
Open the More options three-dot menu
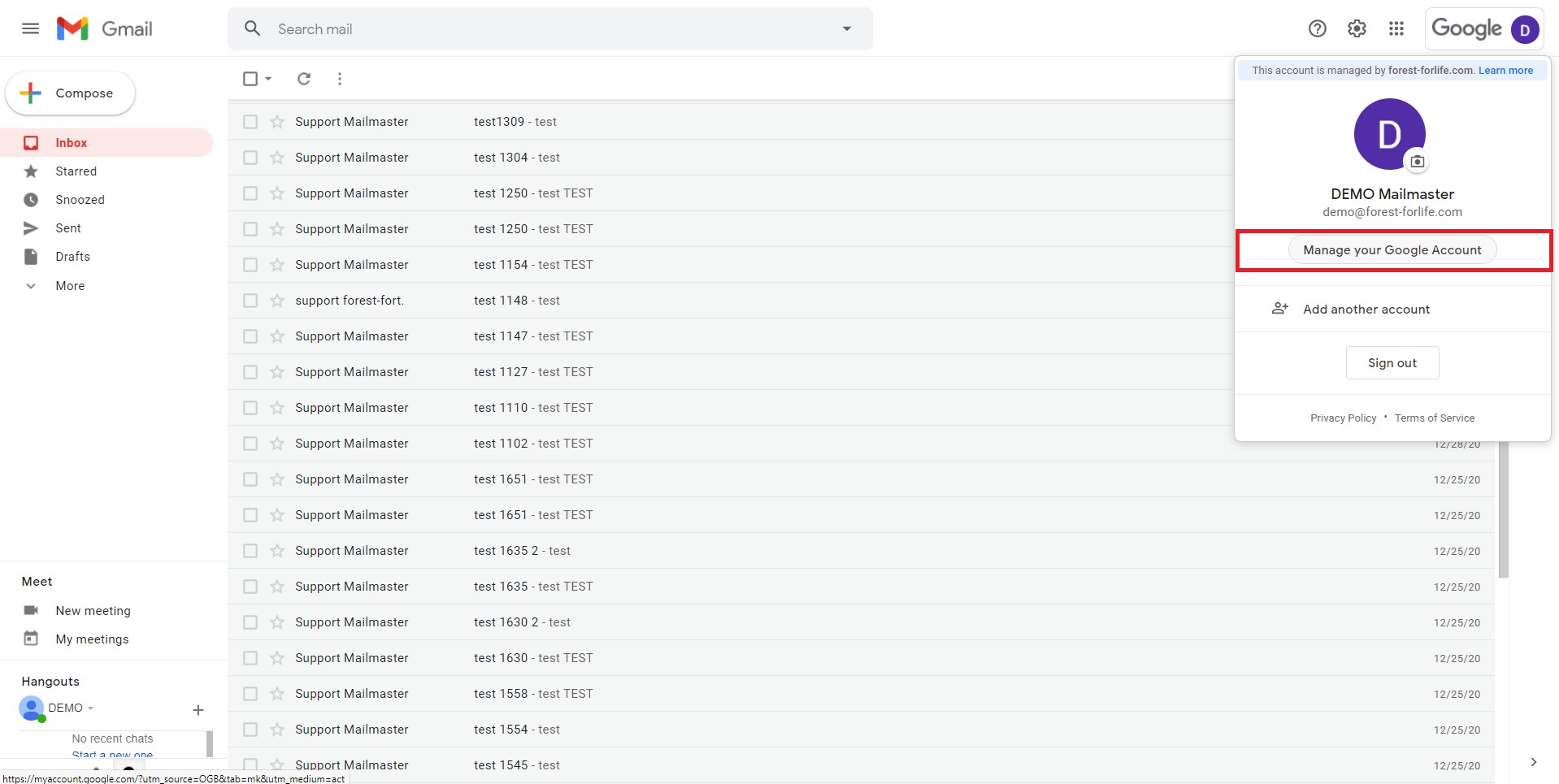[340, 79]
